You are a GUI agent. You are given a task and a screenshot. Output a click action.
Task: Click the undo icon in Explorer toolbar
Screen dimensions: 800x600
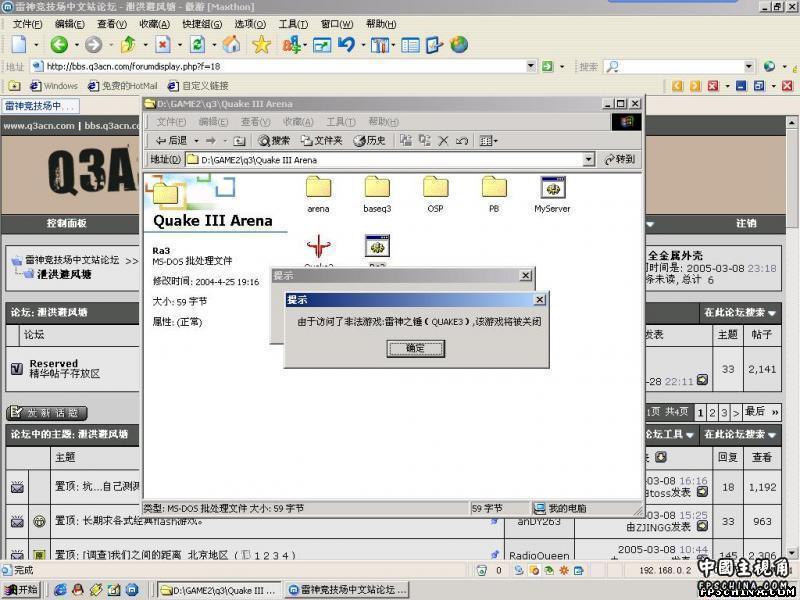click(462, 141)
